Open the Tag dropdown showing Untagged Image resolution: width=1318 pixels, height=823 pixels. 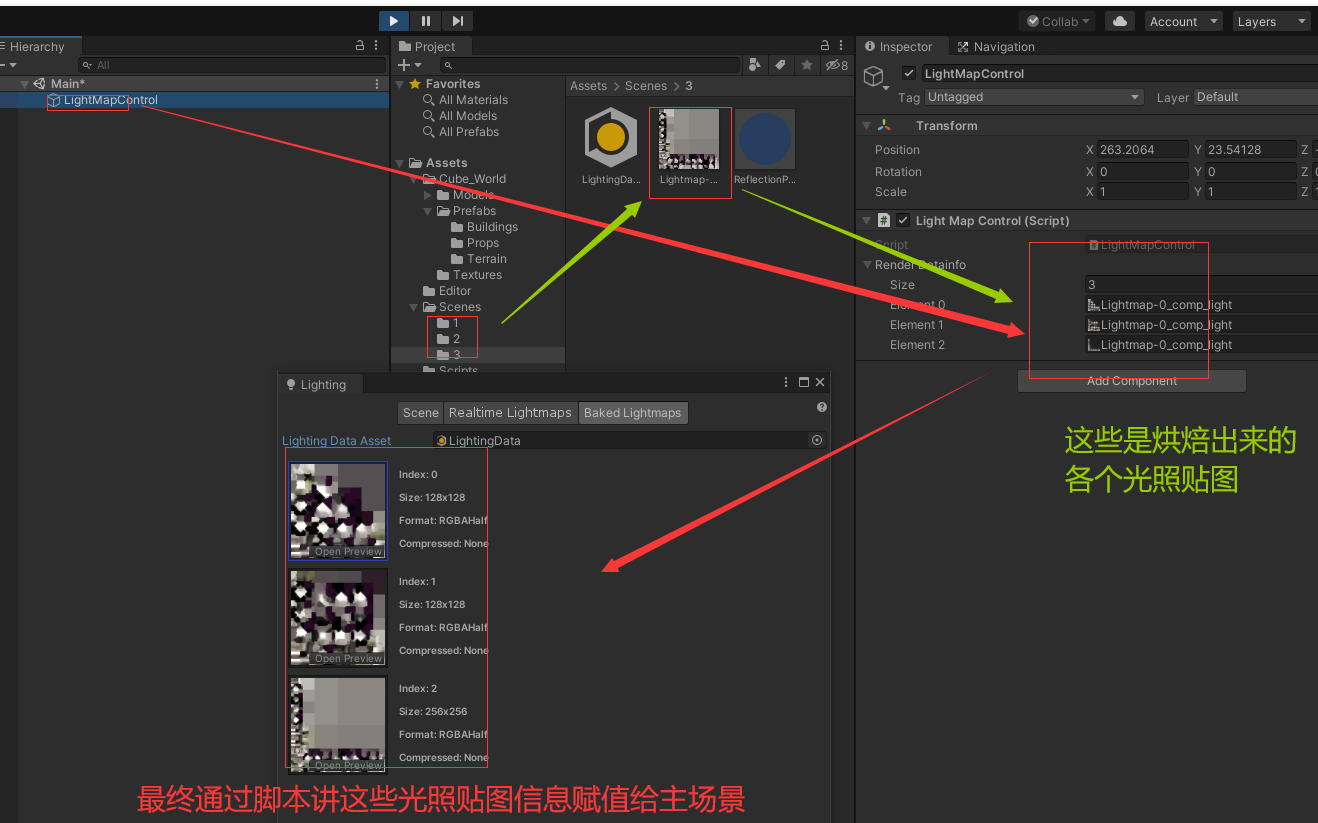coord(1033,97)
